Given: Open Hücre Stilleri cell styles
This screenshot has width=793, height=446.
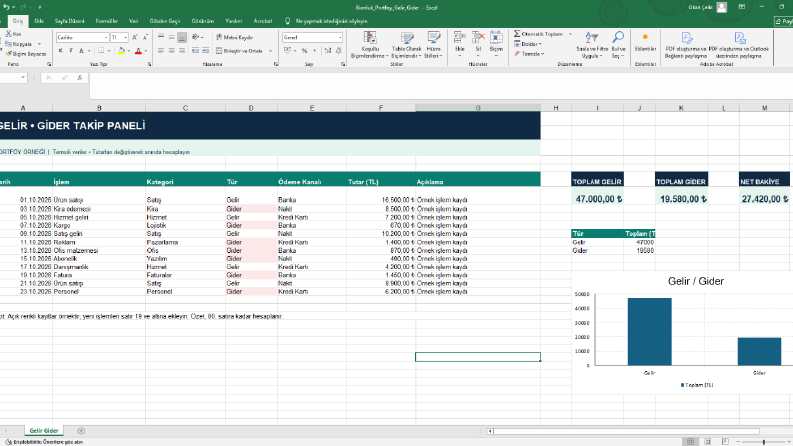Looking at the screenshot, I should pyautogui.click(x=433, y=45).
